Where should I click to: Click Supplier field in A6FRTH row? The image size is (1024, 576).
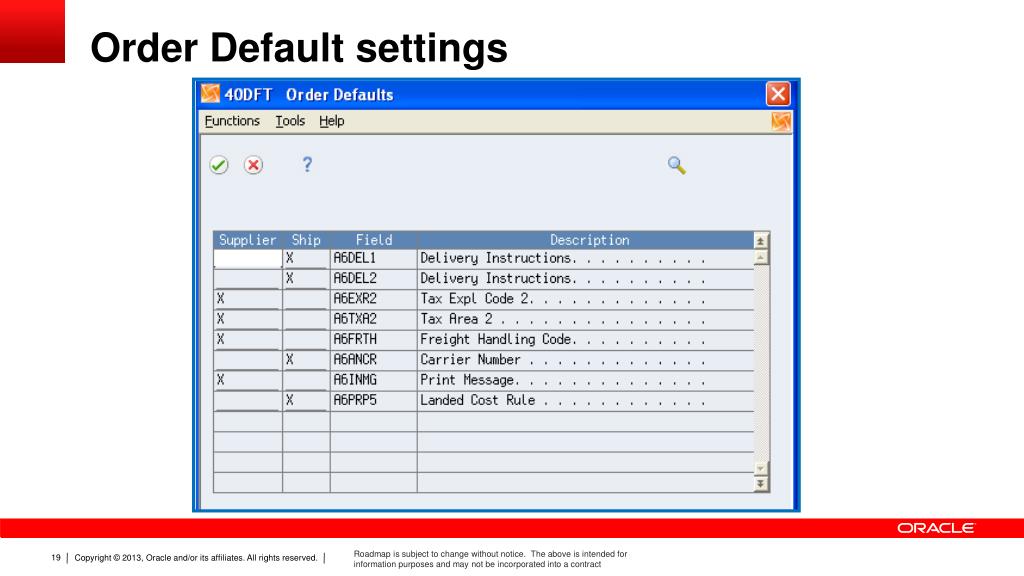click(248, 340)
